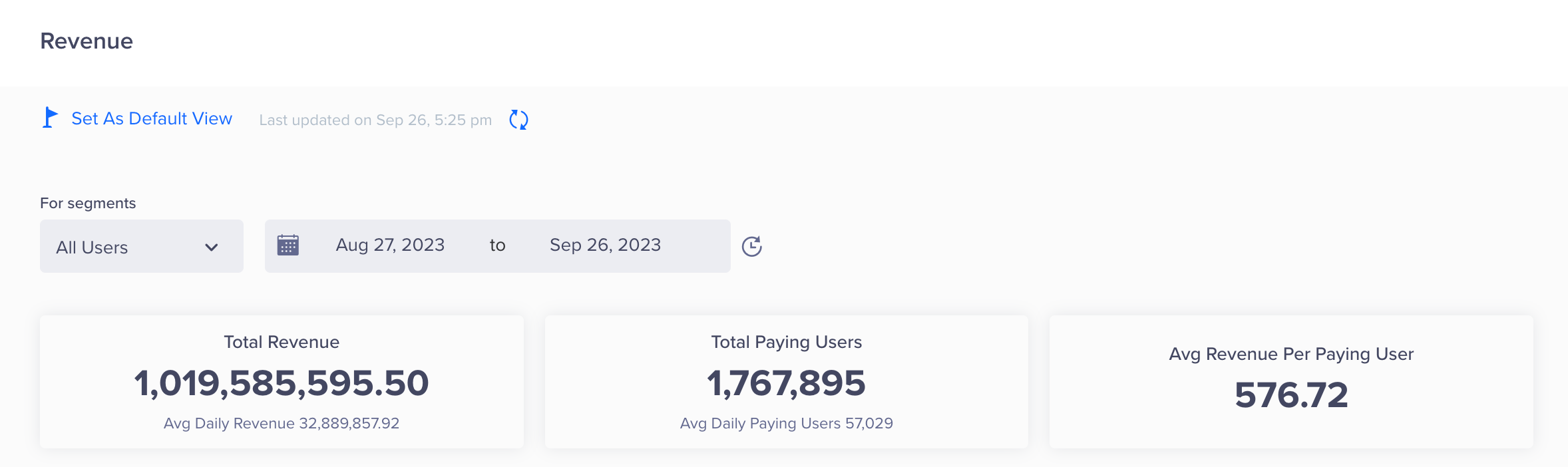
Task: Click the 1,019,585,595.50 revenue value
Action: [x=282, y=383]
